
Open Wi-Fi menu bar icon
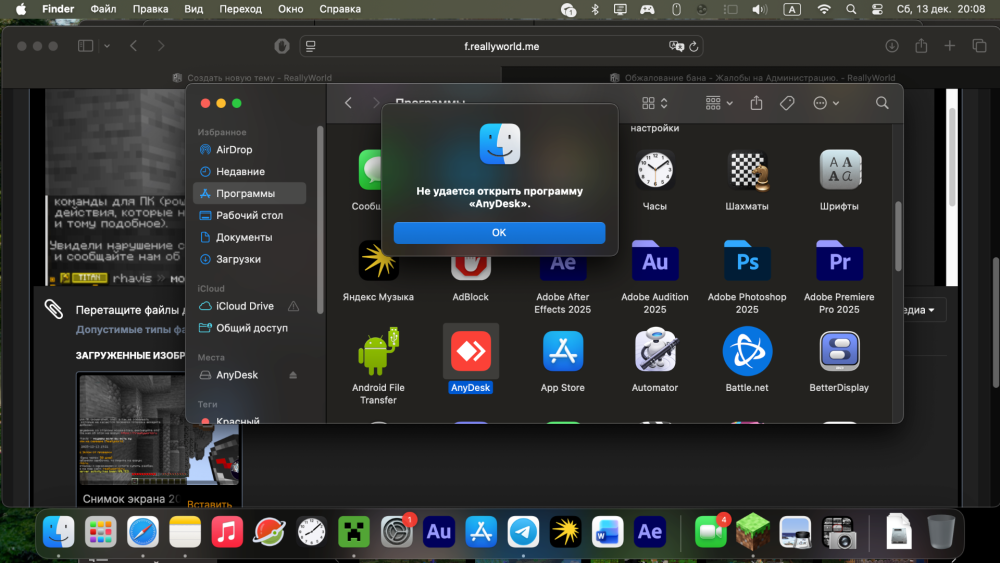(x=824, y=9)
